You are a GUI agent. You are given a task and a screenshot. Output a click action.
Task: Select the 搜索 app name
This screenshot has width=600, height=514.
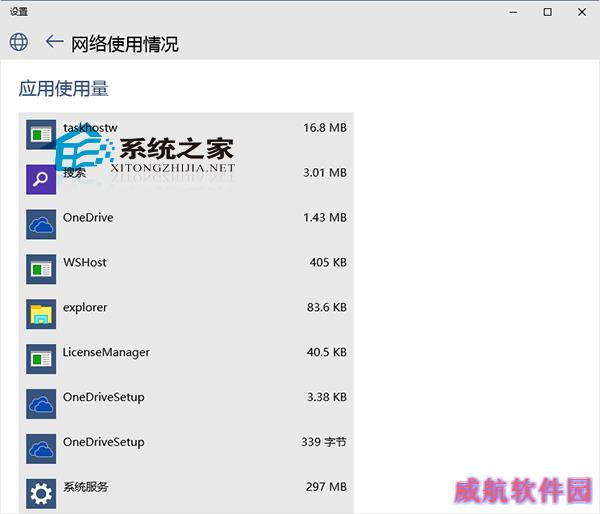(75, 173)
